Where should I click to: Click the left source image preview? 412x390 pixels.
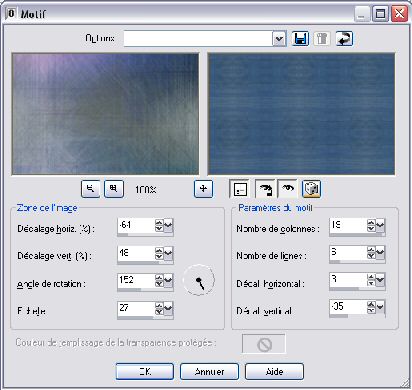click(x=105, y=114)
